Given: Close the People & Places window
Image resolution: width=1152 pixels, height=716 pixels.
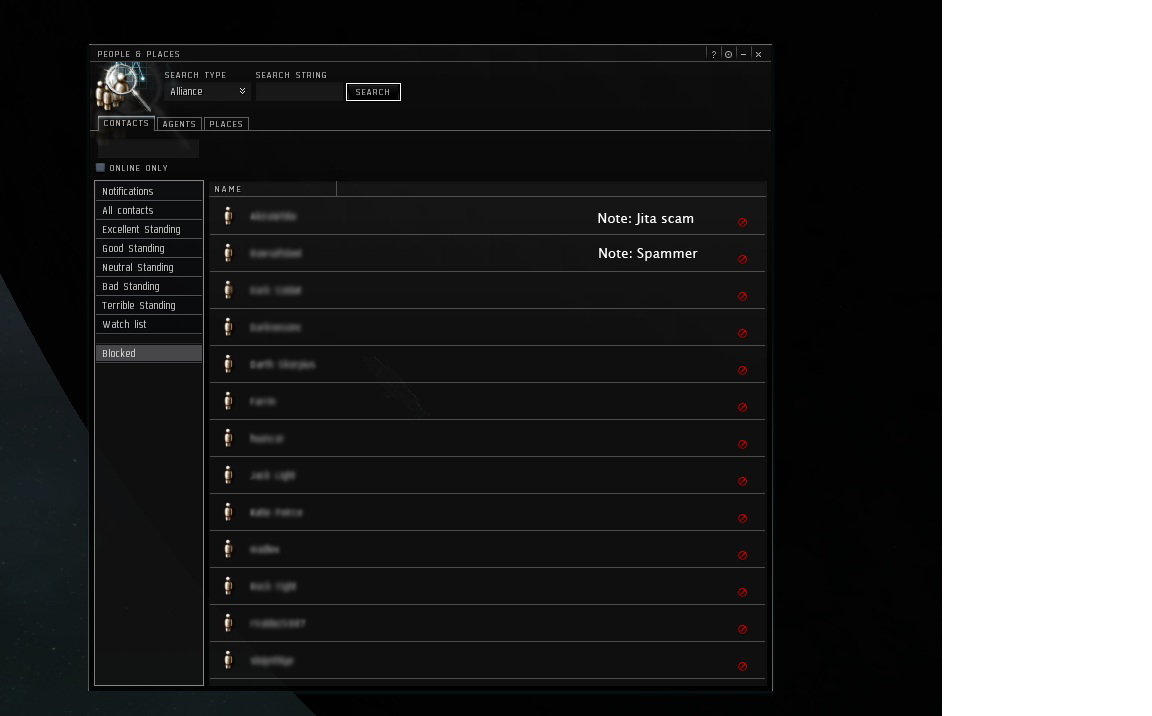Looking at the screenshot, I should point(758,54).
